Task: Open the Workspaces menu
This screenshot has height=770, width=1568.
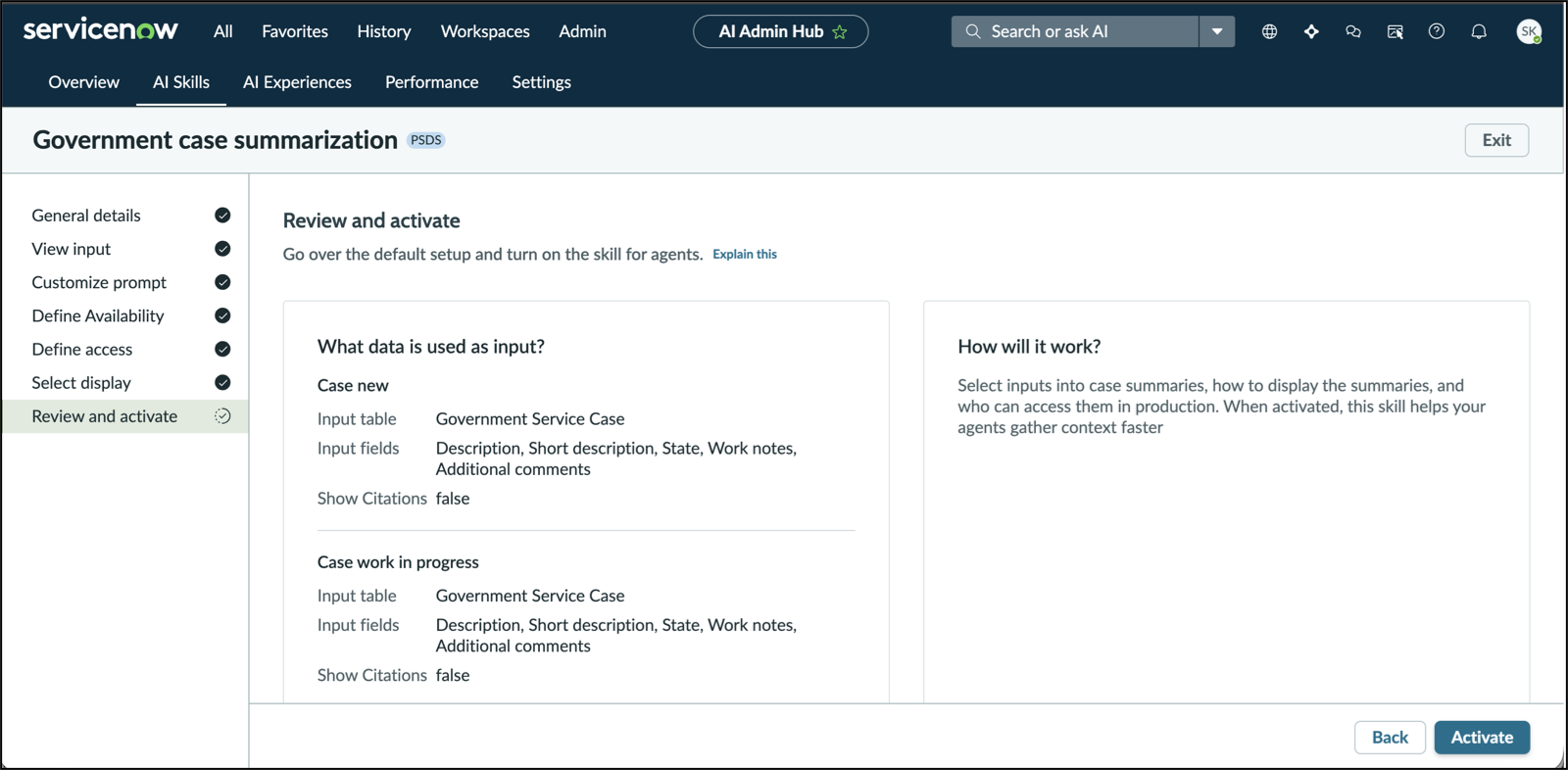Action: point(485,31)
